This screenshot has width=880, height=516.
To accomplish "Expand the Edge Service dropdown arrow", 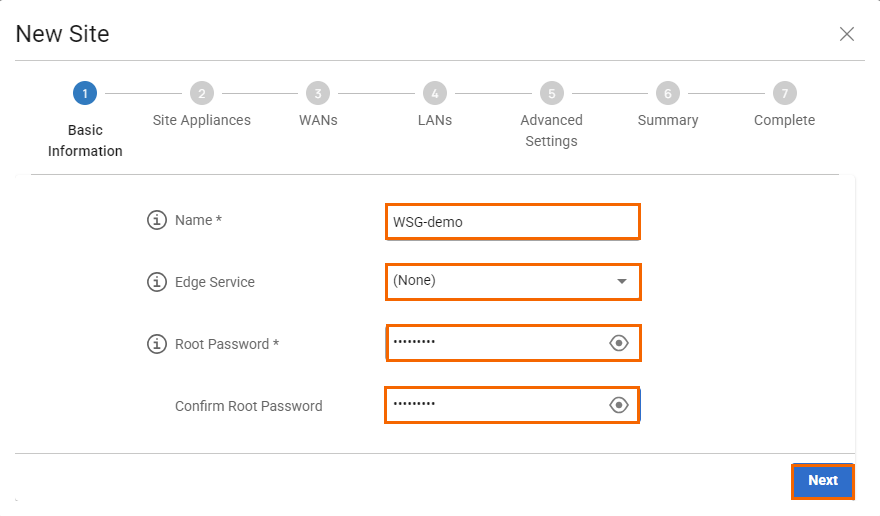I will tap(622, 282).
